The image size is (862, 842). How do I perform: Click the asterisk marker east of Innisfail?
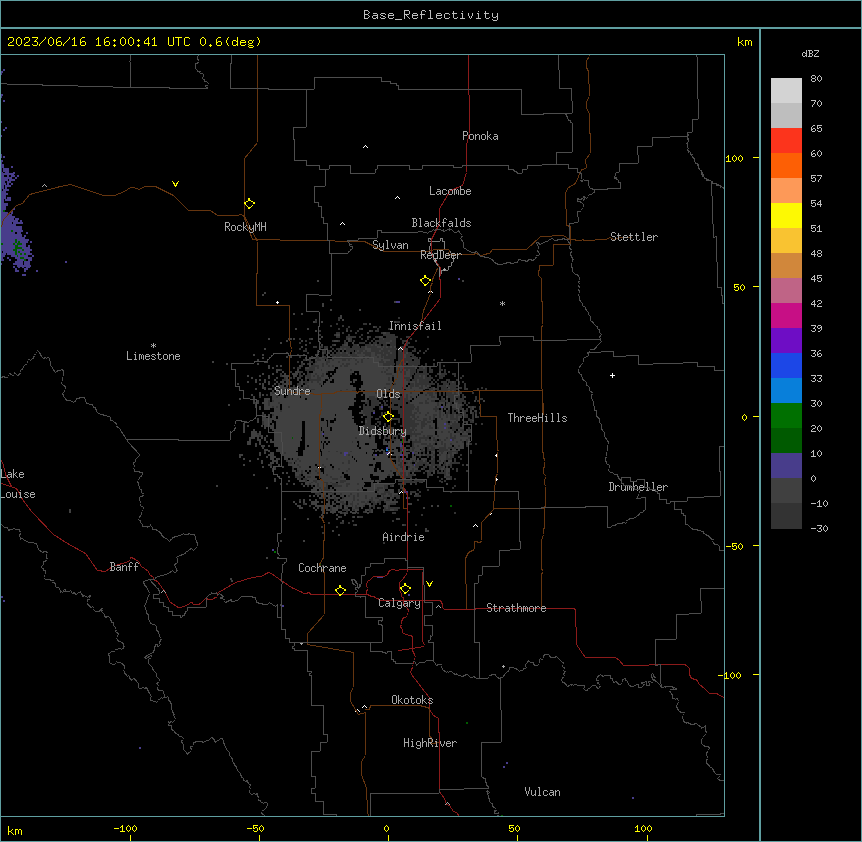pos(502,303)
